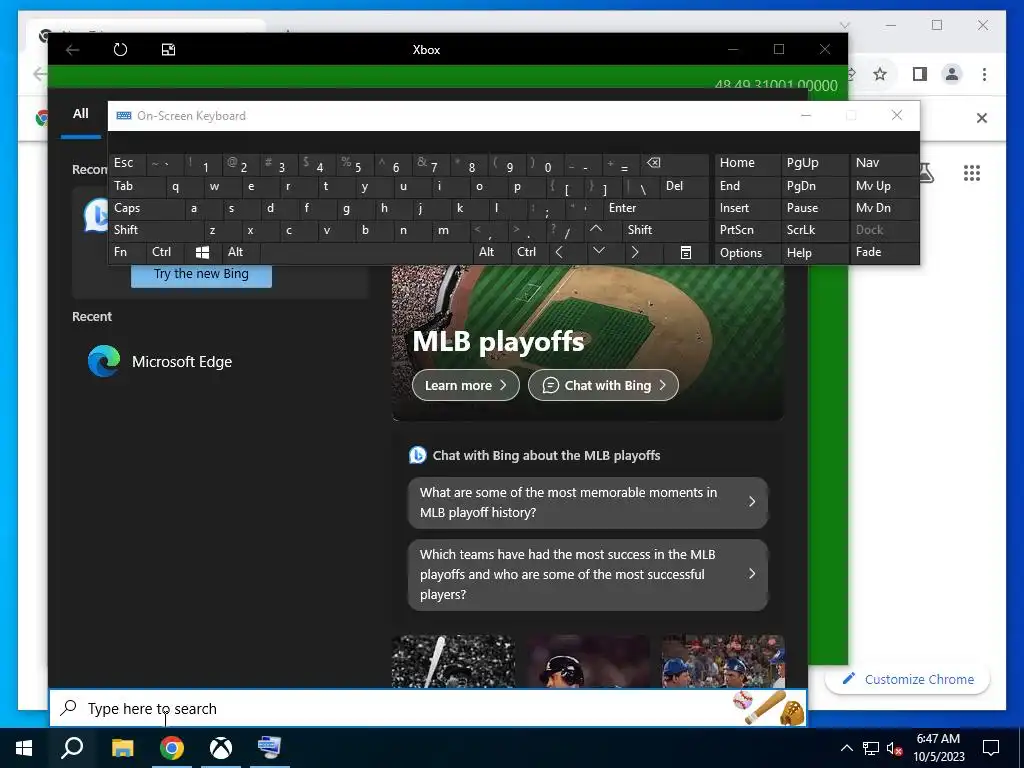Tap Options key on On-Screen Keyboard
Screen dimensions: 1024x768
[x=746, y=253]
